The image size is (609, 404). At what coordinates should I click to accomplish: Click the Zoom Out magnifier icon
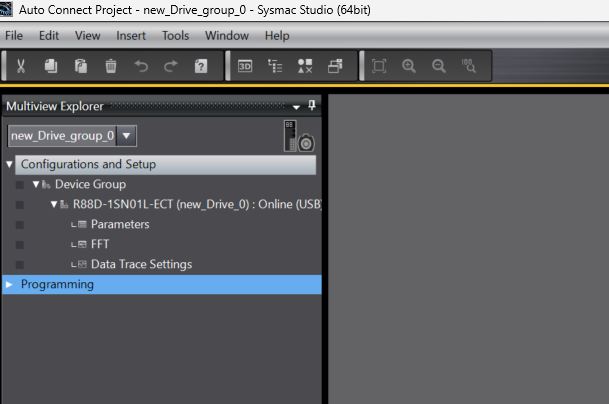pyautogui.click(x=439, y=66)
